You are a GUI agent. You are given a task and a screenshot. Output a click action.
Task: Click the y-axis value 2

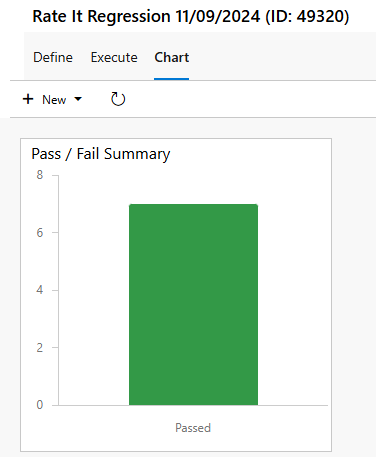(40, 348)
